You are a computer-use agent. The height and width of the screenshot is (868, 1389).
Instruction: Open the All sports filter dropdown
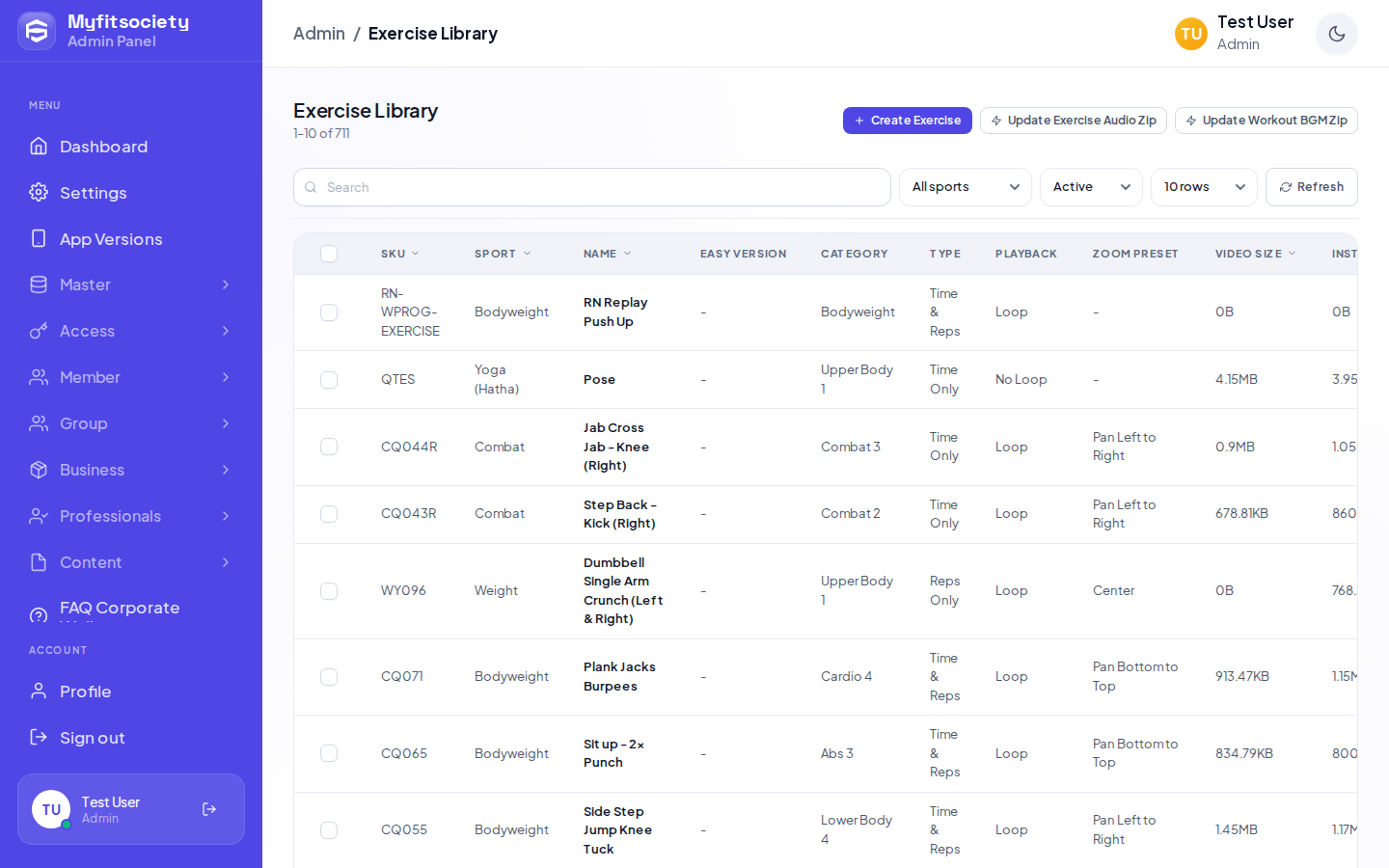(x=966, y=187)
